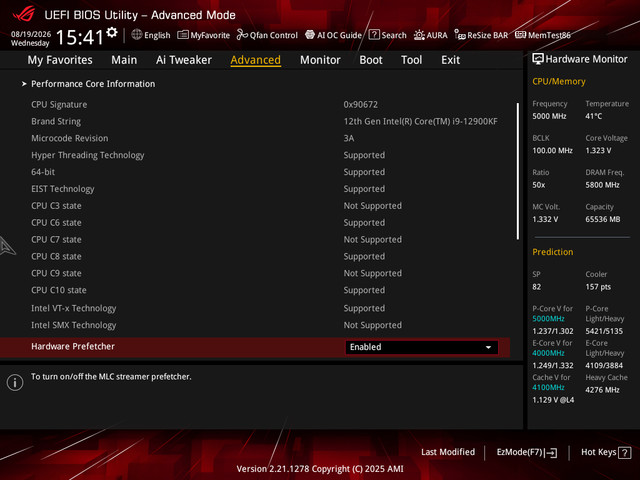This screenshot has height=480, width=640.
Task: Click CPU C8 state label
Action: pos(56,256)
